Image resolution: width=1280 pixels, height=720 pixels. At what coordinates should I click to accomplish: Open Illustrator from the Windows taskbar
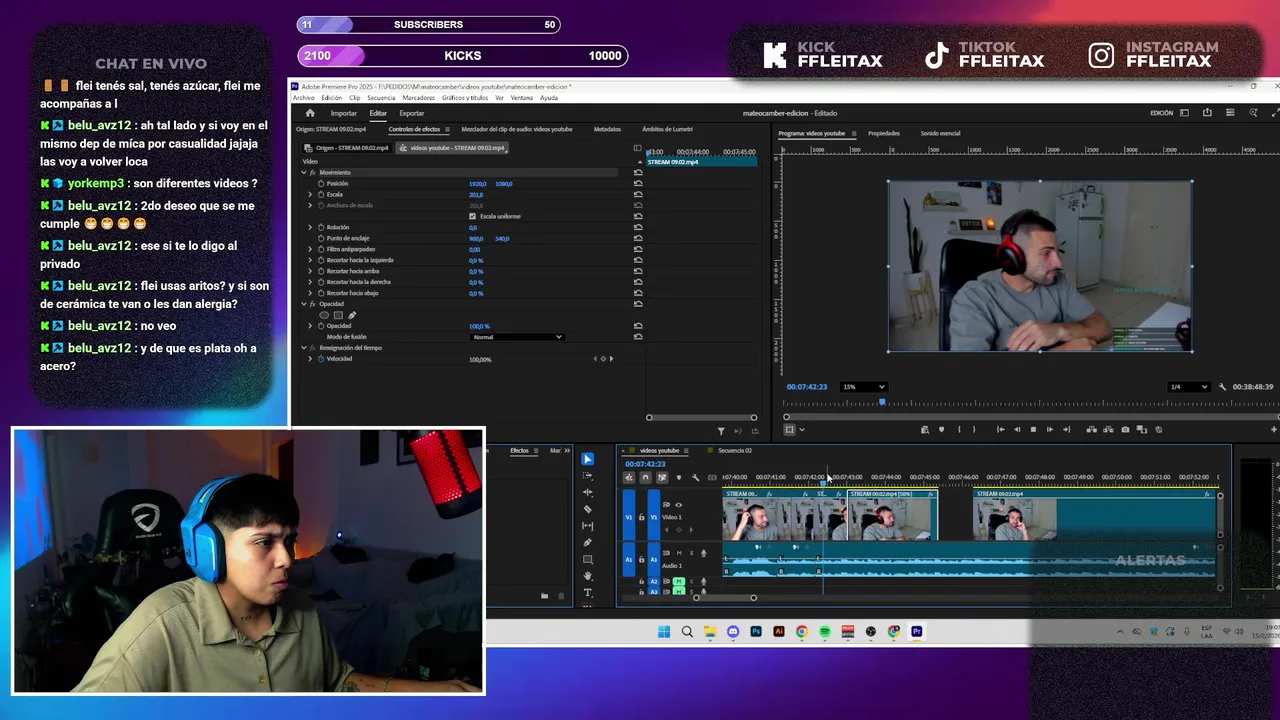pyautogui.click(x=779, y=631)
